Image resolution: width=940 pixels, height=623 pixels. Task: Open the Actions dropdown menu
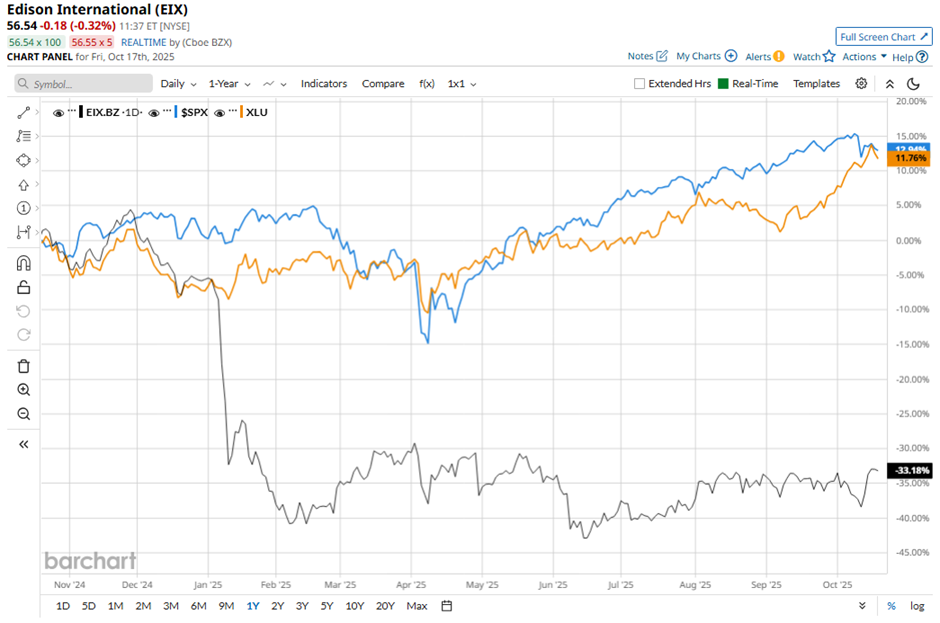click(864, 56)
